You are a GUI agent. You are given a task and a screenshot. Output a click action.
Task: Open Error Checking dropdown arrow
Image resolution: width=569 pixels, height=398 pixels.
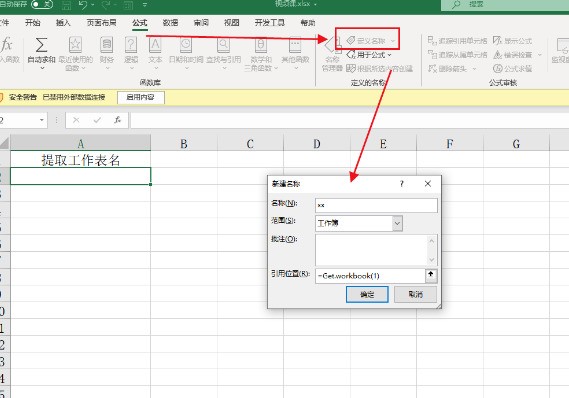pyautogui.click(x=540, y=55)
